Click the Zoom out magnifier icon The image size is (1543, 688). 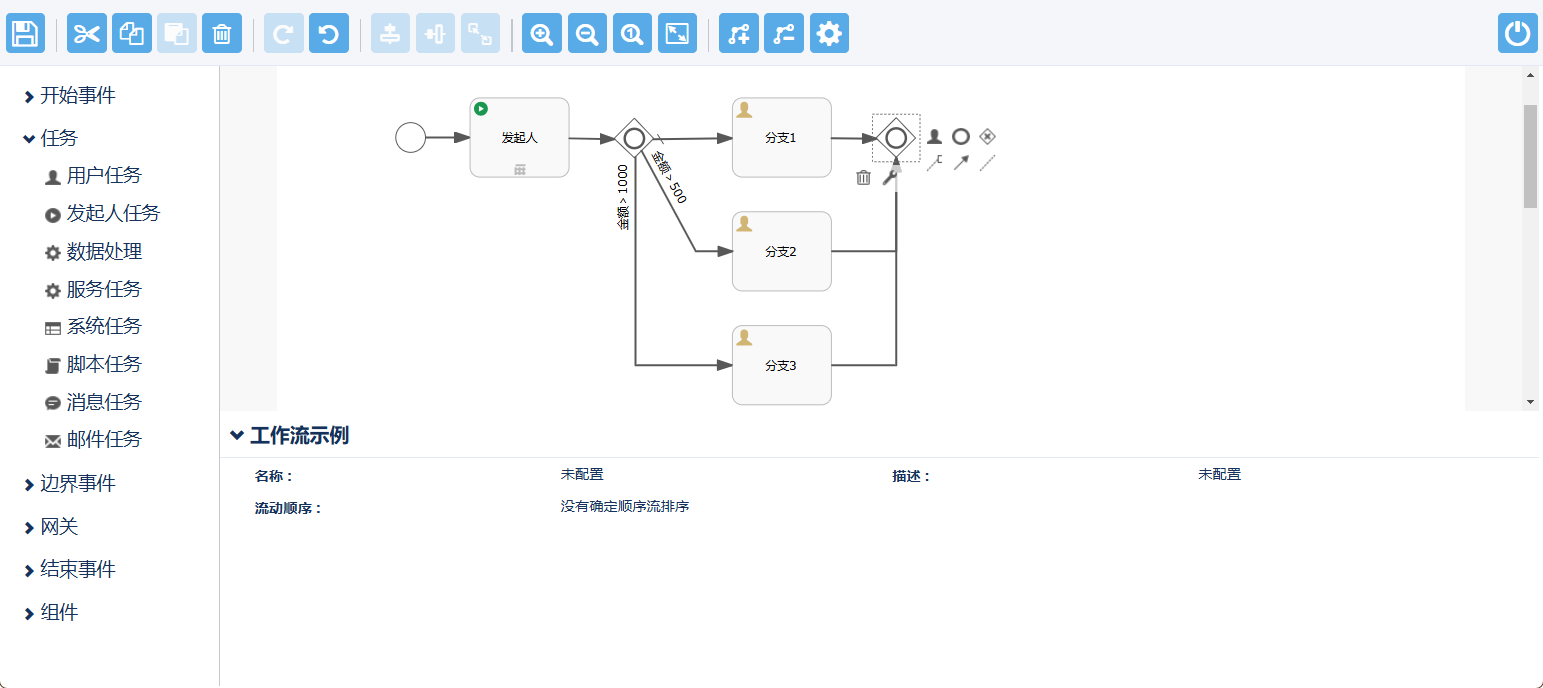tap(587, 34)
